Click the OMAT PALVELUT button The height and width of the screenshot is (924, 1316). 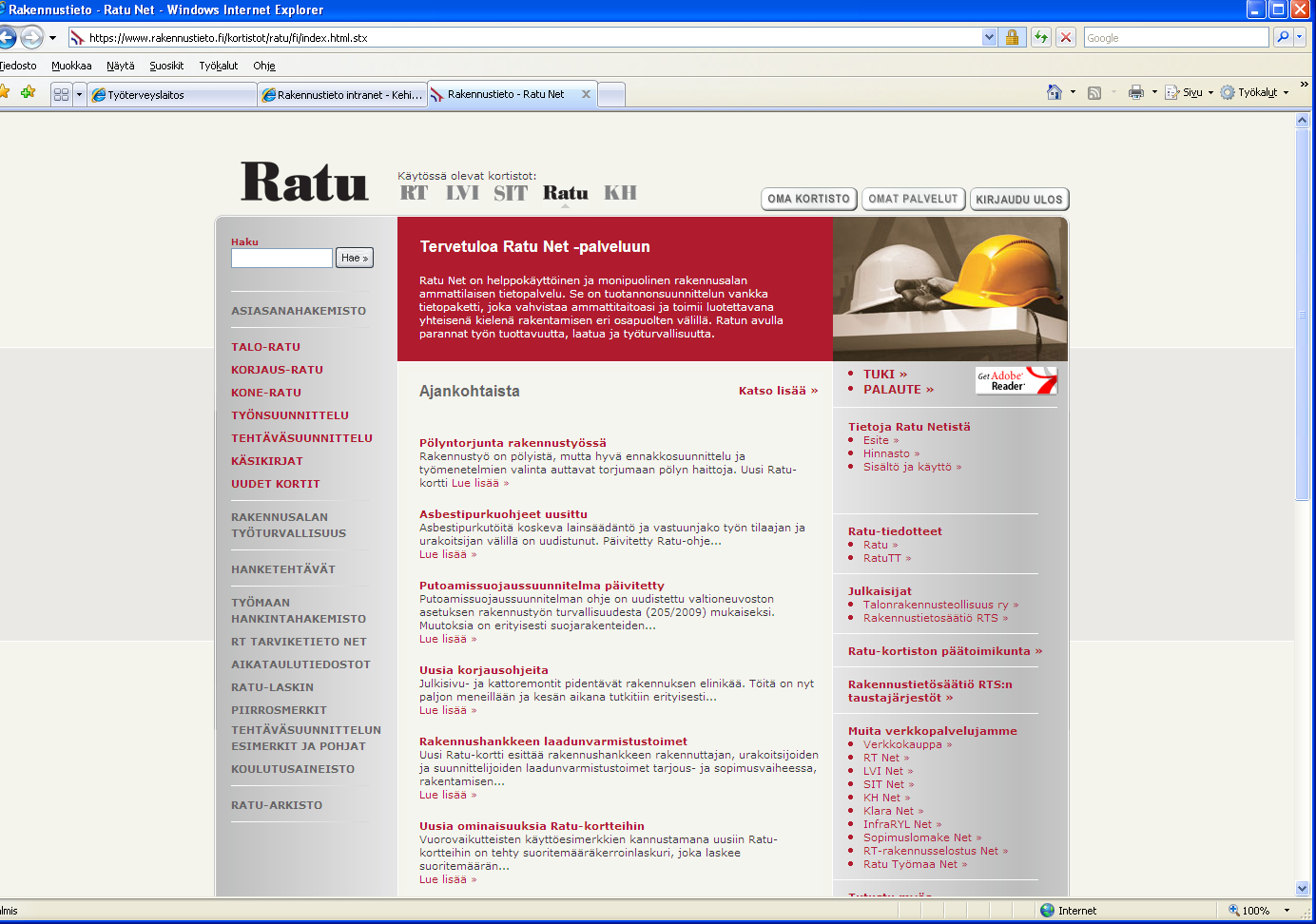(x=913, y=199)
